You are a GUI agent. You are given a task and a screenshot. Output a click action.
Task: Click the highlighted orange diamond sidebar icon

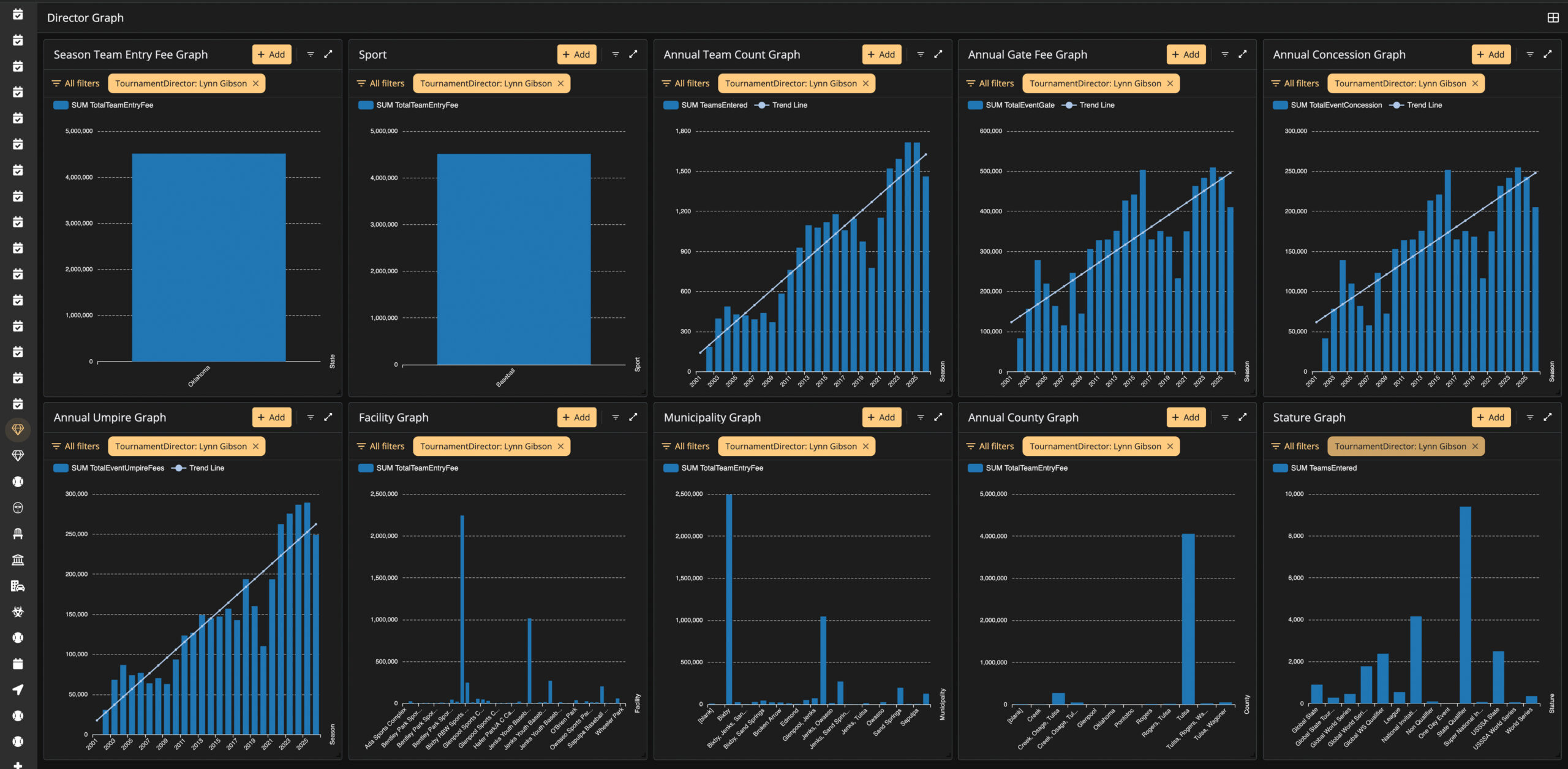click(x=18, y=430)
